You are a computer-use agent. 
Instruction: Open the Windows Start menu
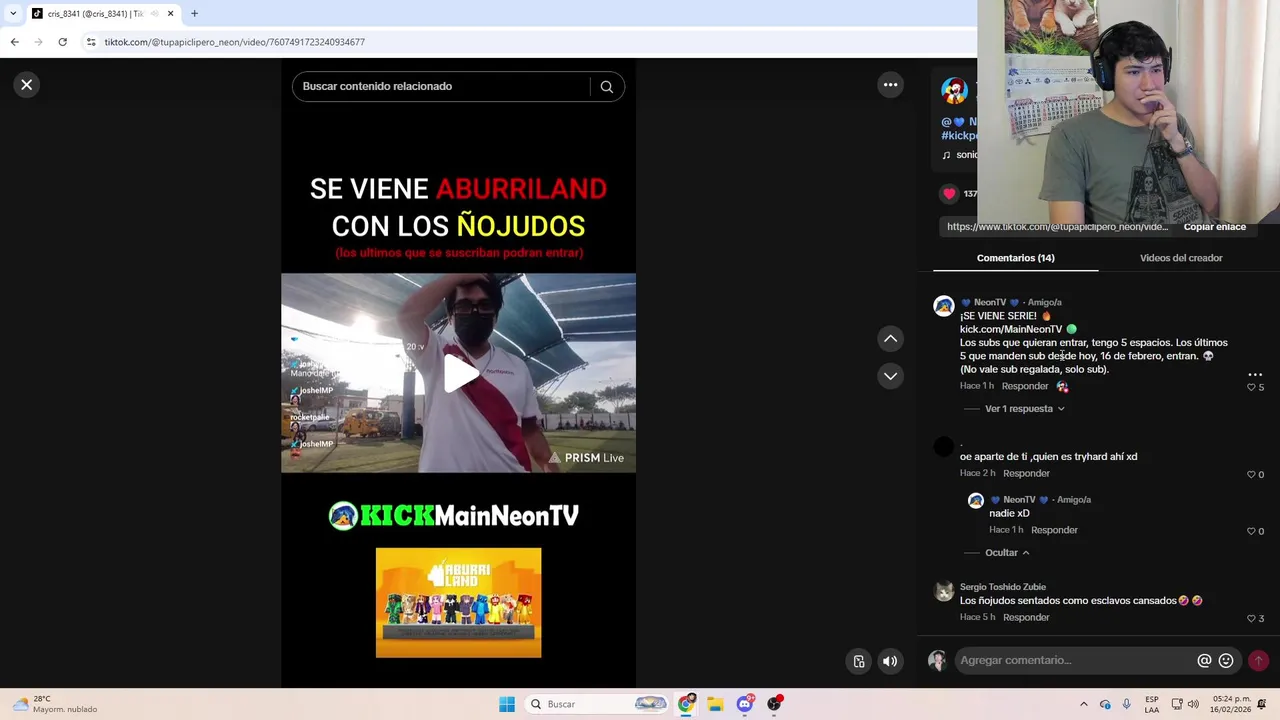507,704
